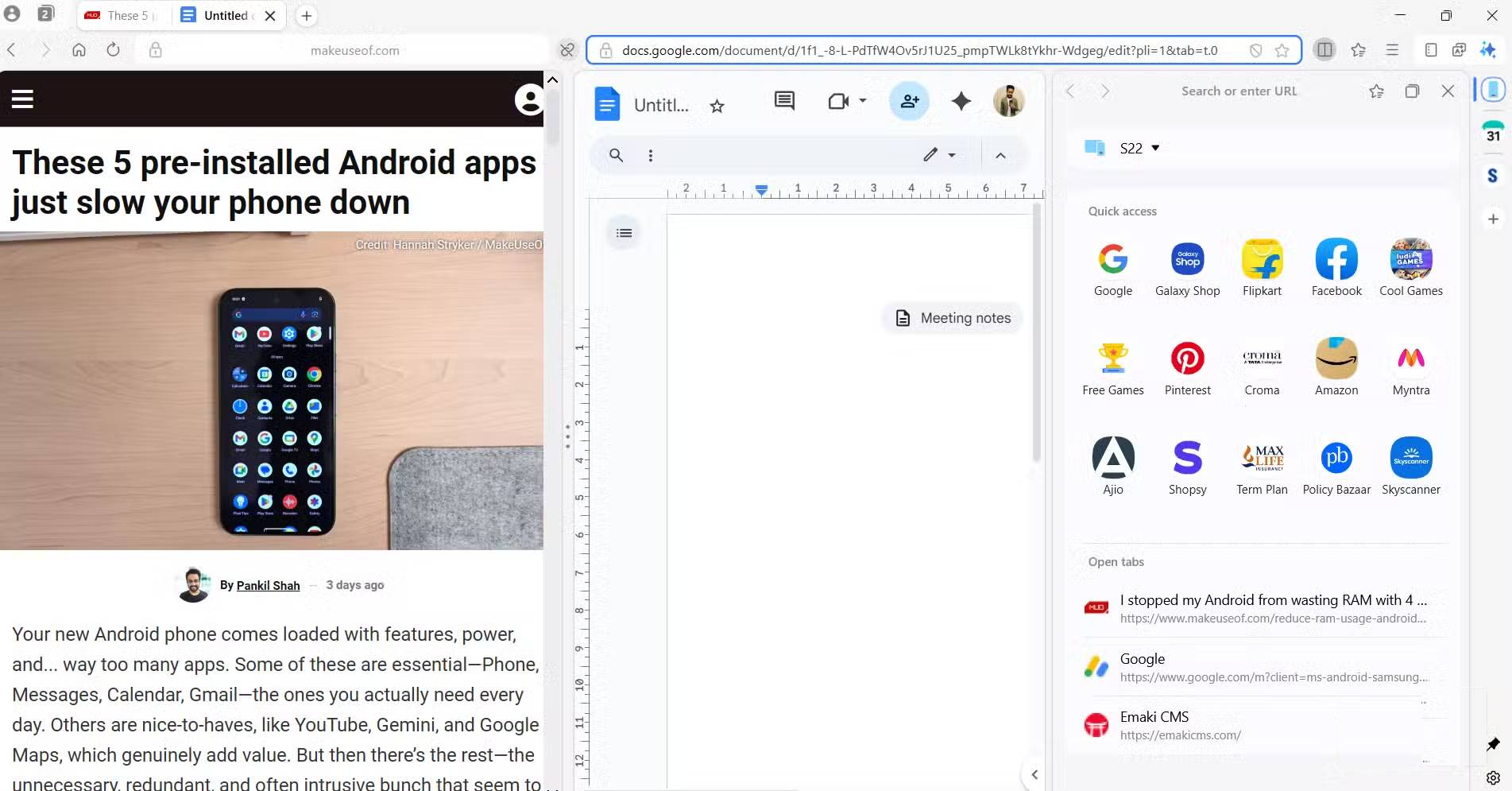The width and height of the screenshot is (1512, 791).
Task: Open the tabs view in phone panel
Action: pyautogui.click(x=1412, y=91)
